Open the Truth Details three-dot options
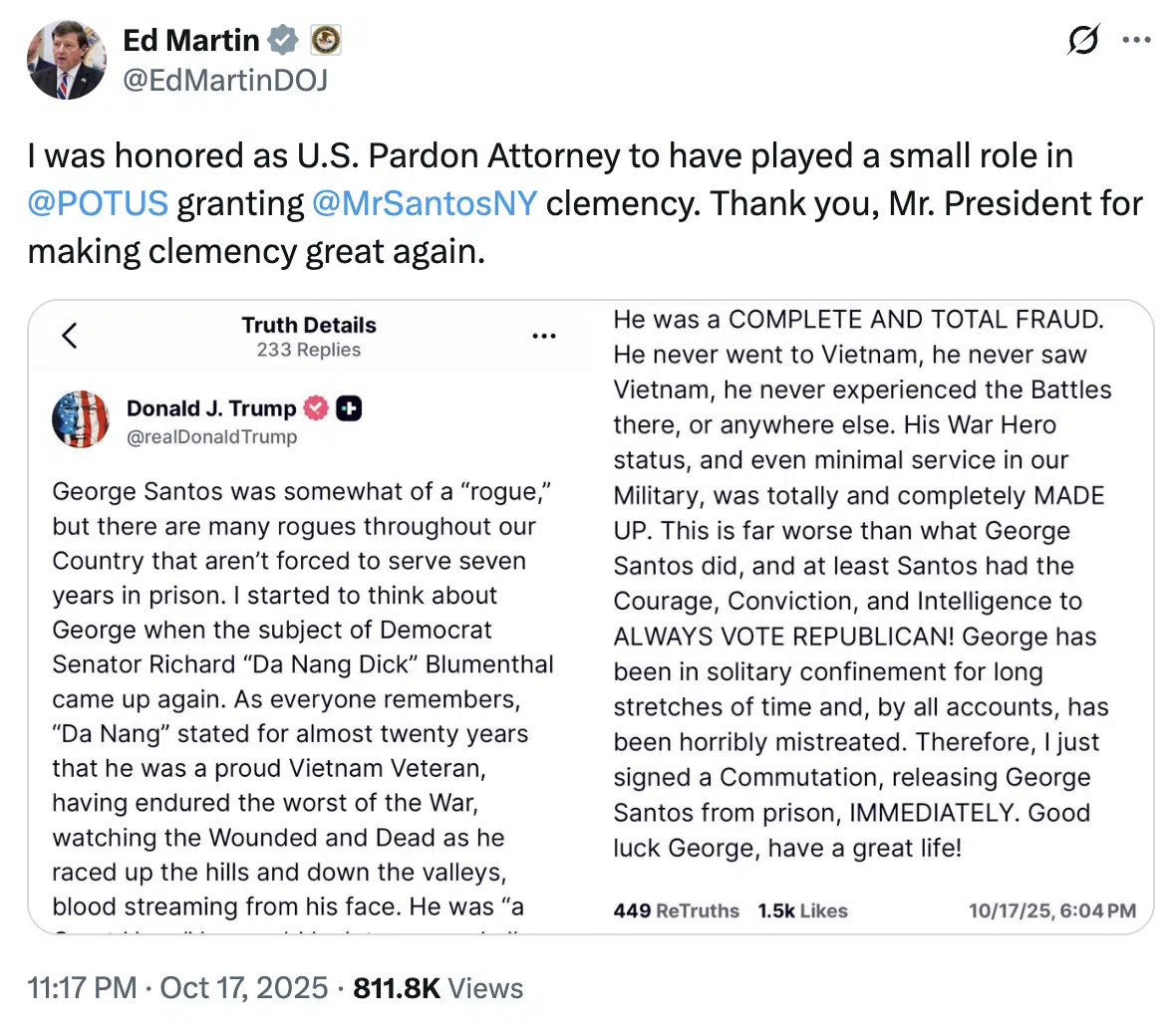 coord(544,337)
